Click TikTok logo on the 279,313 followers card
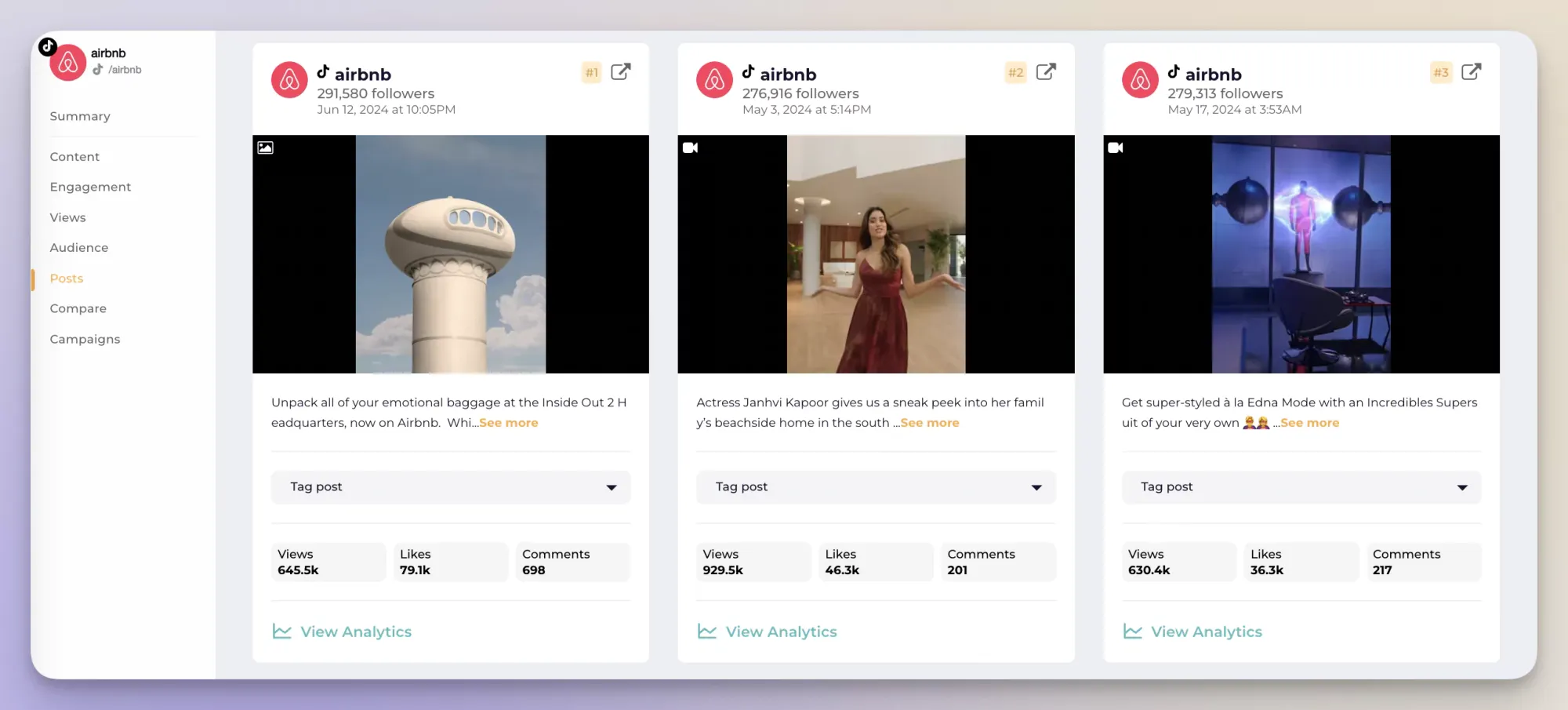The image size is (1568, 710). click(x=1174, y=72)
